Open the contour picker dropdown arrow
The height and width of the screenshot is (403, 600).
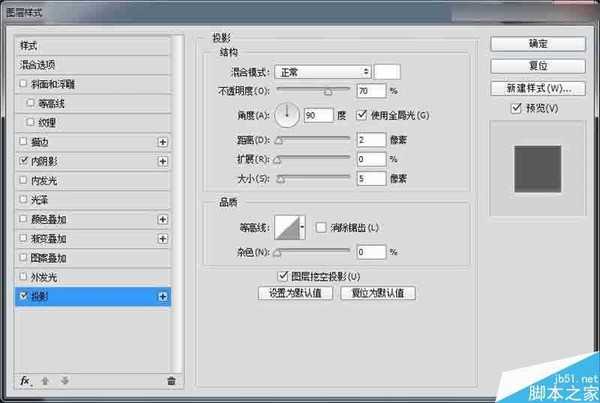[x=302, y=227]
